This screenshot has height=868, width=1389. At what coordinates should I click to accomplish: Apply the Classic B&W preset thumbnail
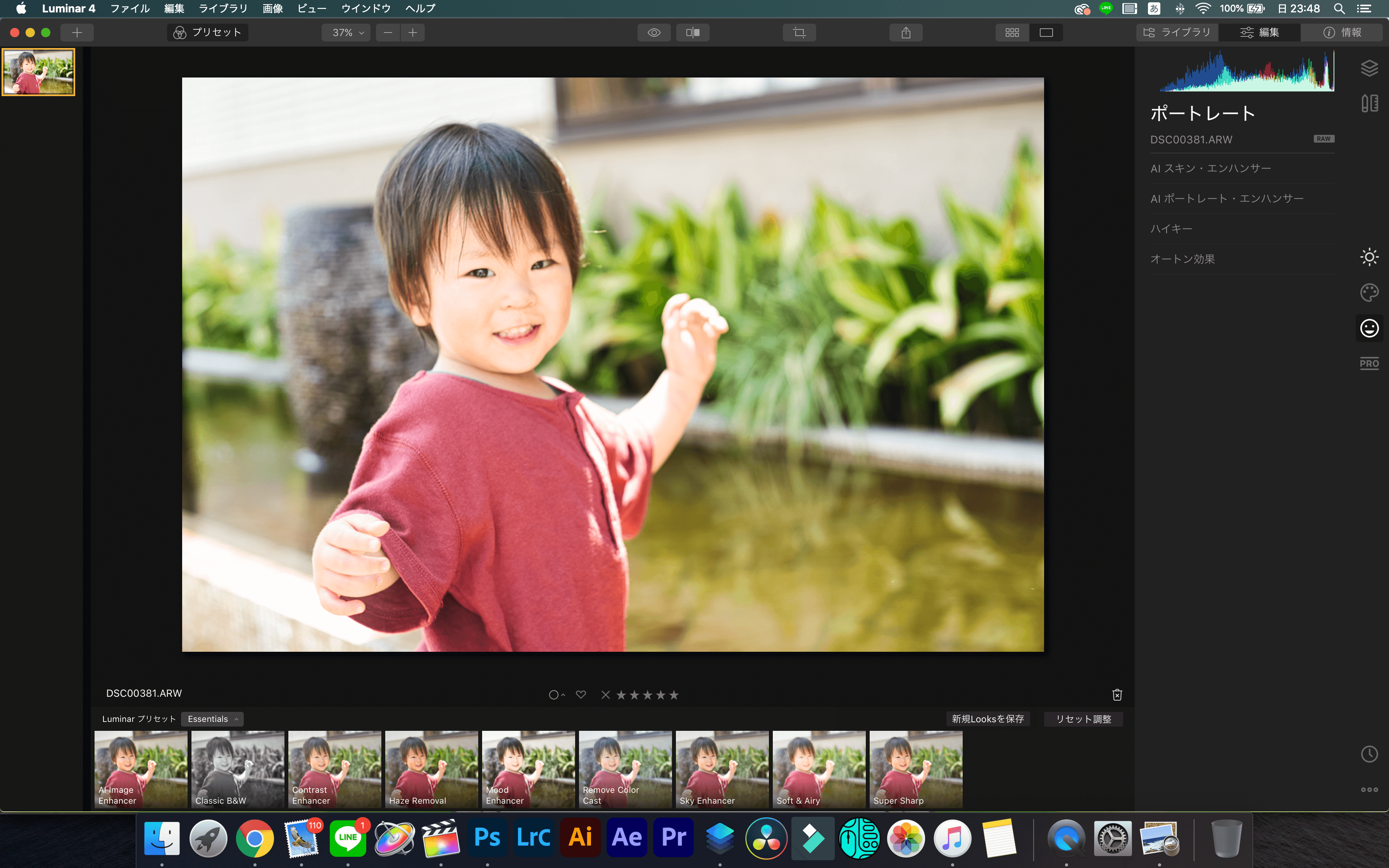tap(238, 769)
